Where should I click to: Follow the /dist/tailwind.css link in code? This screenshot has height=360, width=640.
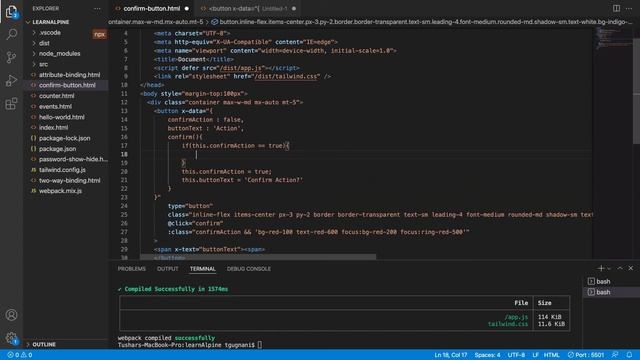[286, 76]
